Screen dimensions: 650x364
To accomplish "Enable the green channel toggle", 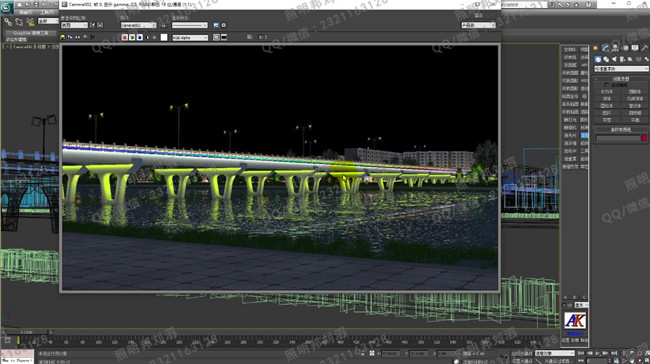I will click(x=132, y=37).
